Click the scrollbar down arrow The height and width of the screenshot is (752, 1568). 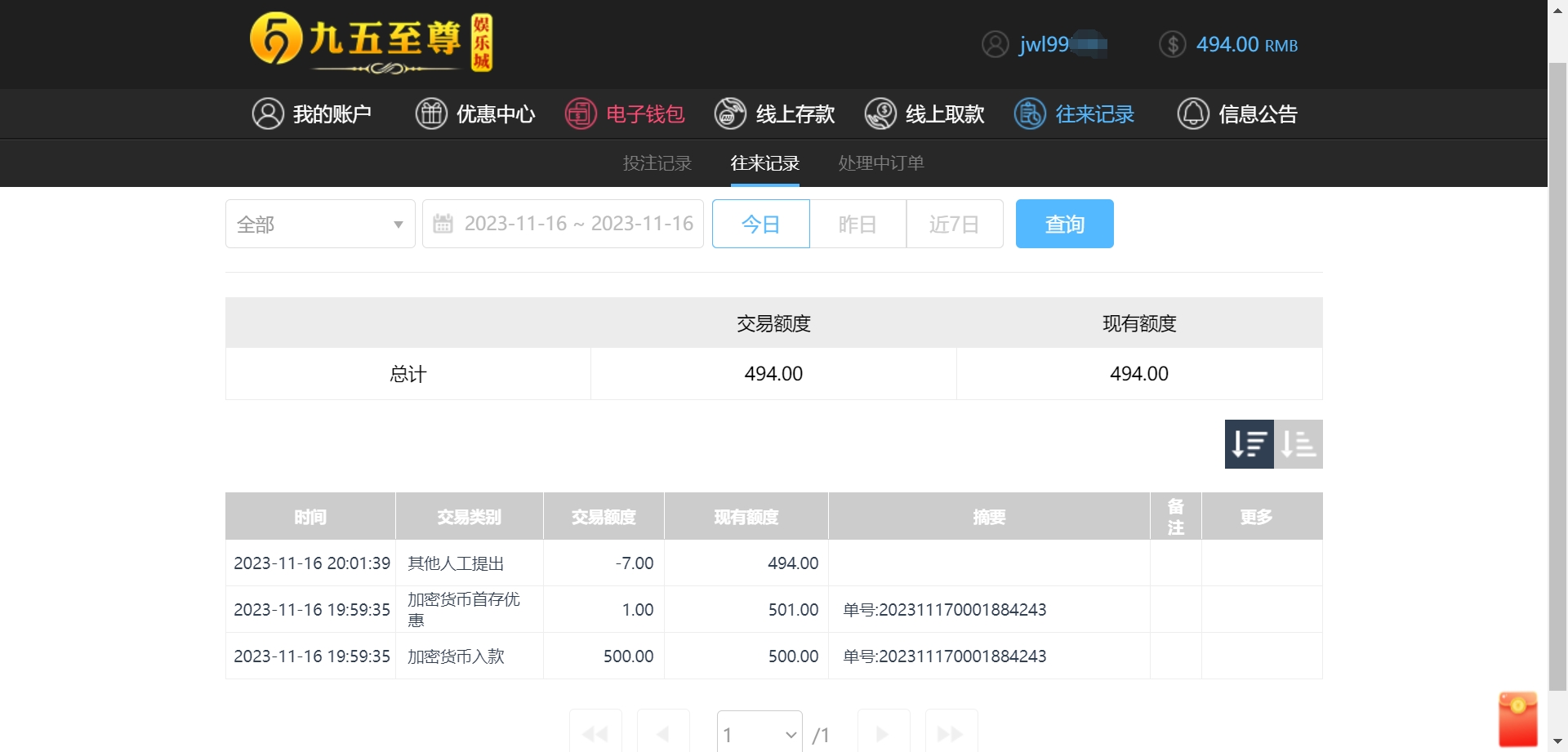point(1558,742)
